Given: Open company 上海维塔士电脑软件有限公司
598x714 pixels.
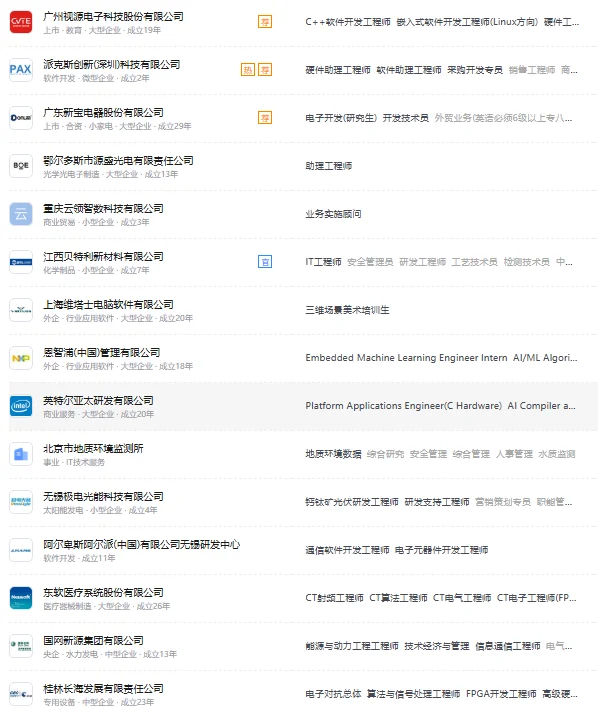Looking at the screenshot, I should pos(108,305).
